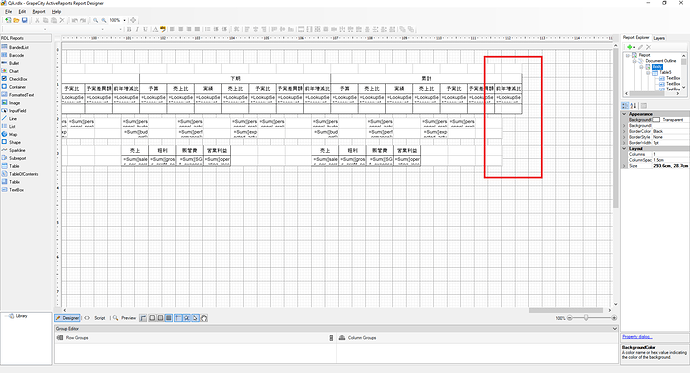The width and height of the screenshot is (690, 373).
Task: Click the BackgroundColor swatch
Action: [x=656, y=120]
